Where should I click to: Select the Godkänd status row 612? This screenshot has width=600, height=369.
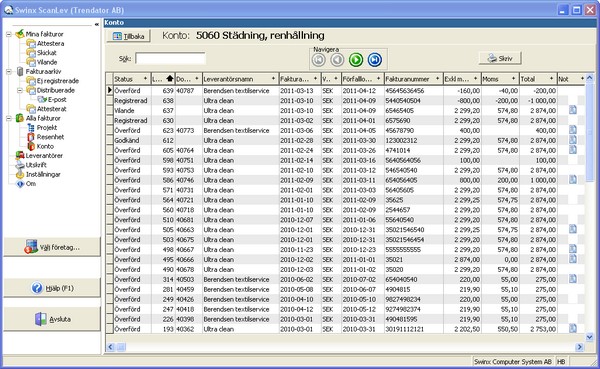tap(345, 140)
